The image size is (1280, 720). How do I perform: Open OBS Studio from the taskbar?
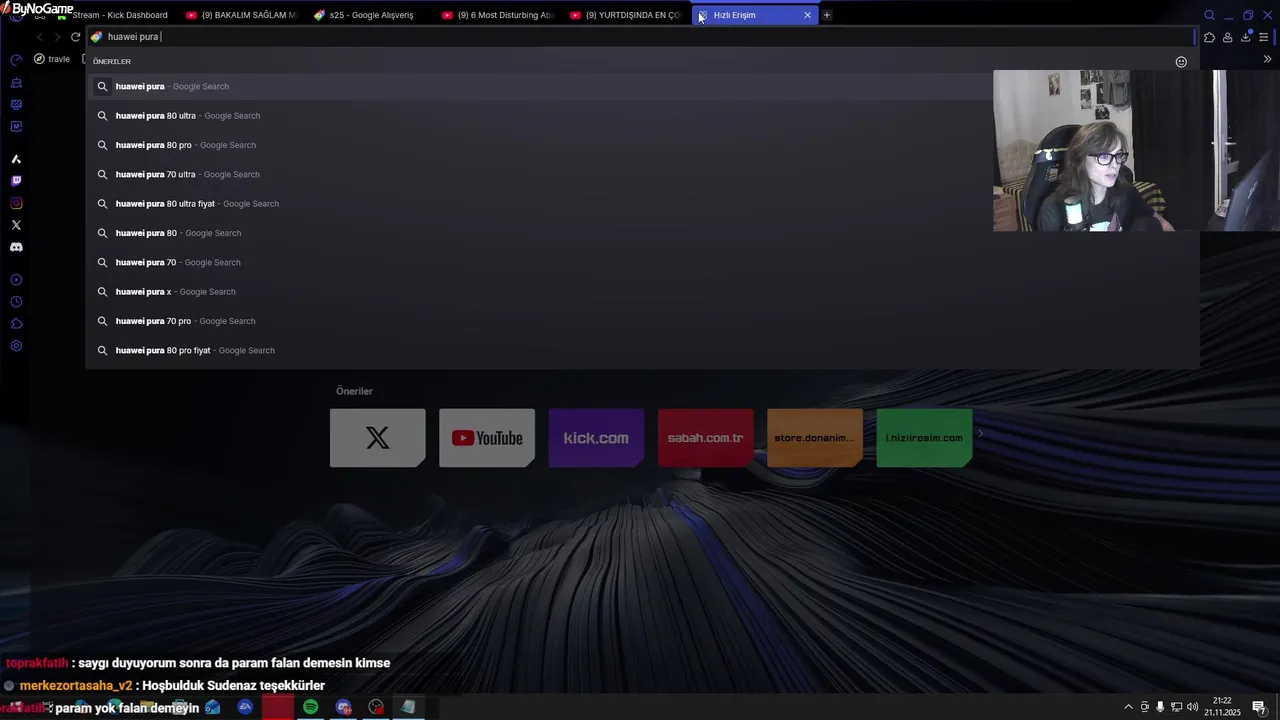(376, 707)
